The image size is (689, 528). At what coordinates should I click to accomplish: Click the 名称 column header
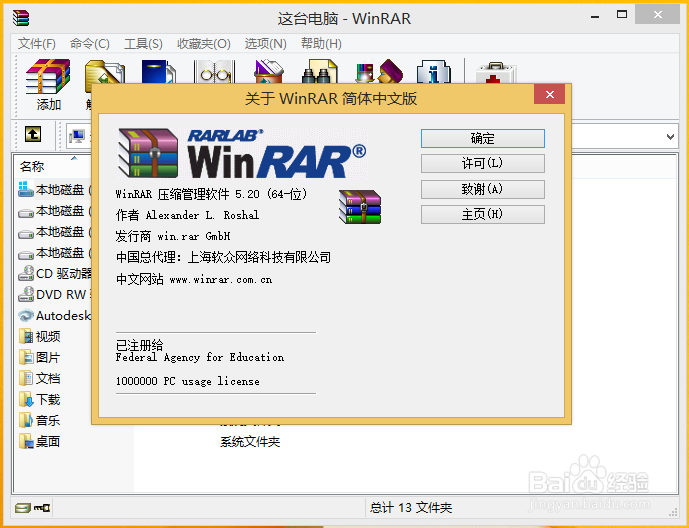pos(32,166)
